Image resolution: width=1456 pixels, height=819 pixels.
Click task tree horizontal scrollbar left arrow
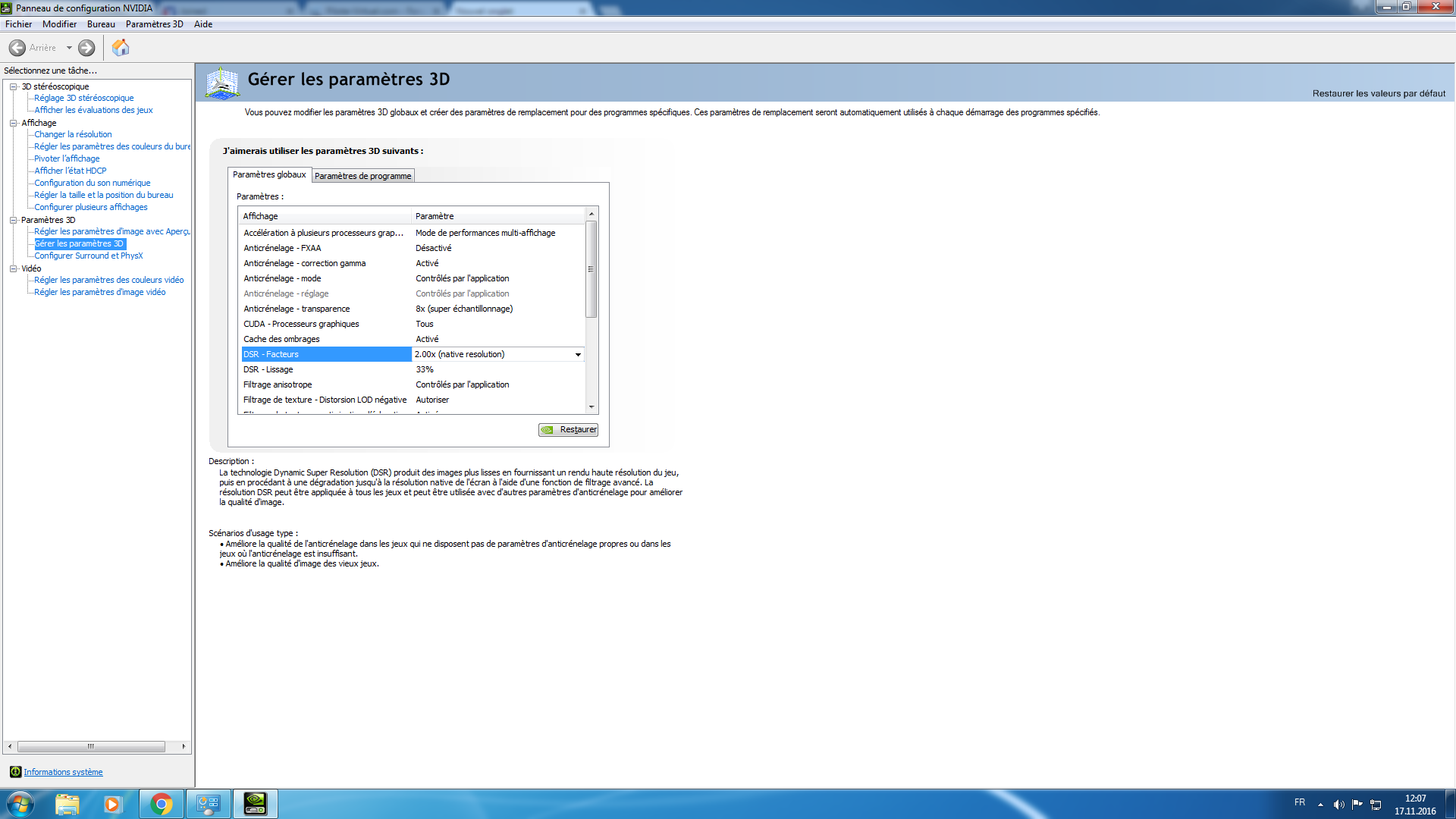[x=9, y=747]
